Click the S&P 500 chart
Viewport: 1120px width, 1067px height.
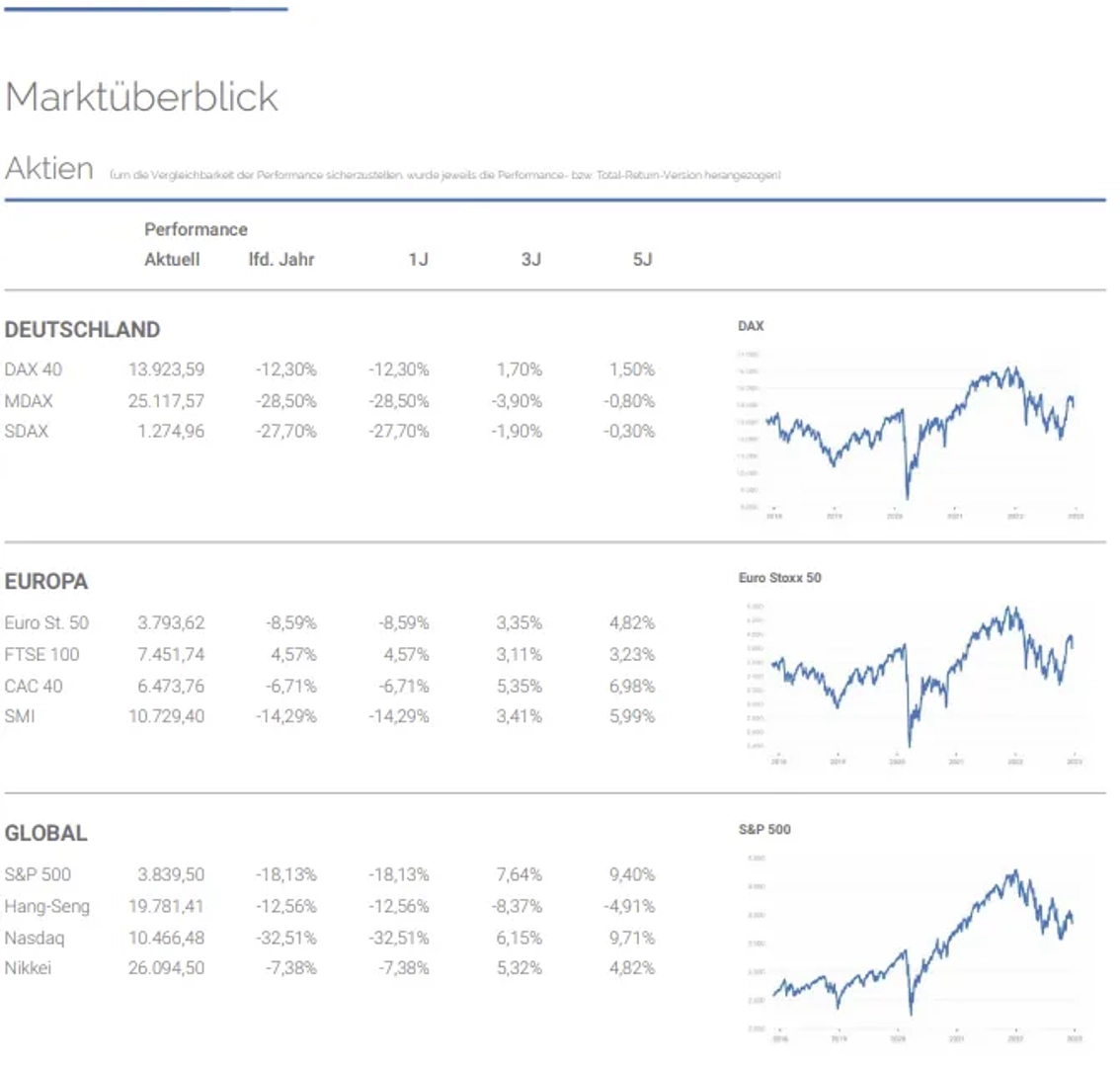920,939
